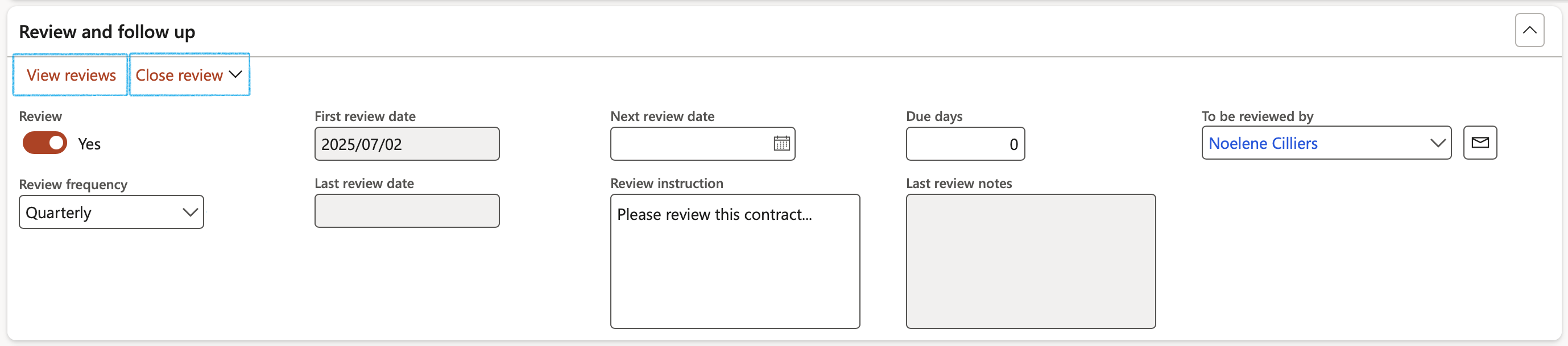Select the Due days number field
This screenshot has width=1568, height=346.
tap(965, 144)
